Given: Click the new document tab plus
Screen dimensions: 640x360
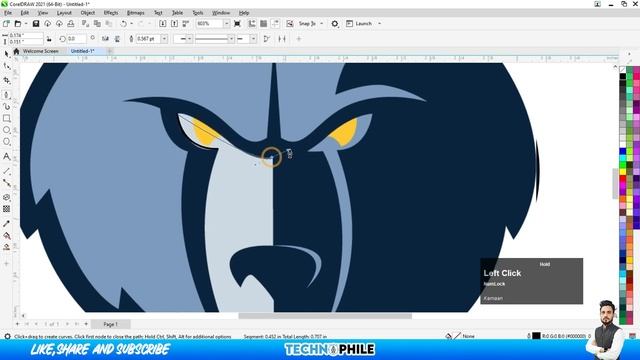Looking at the screenshot, I should pyautogui.click(x=109, y=51).
